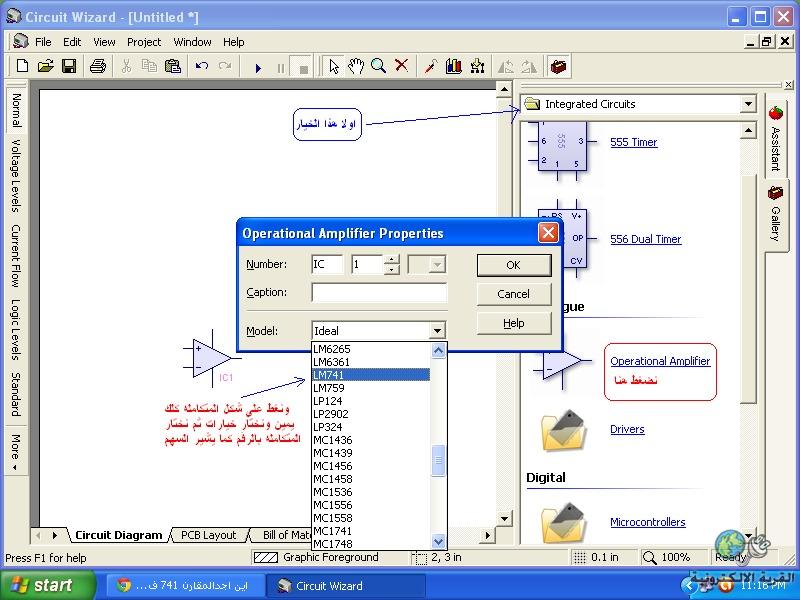Click the IC prefix input field
This screenshot has width=800, height=600.
point(327,264)
